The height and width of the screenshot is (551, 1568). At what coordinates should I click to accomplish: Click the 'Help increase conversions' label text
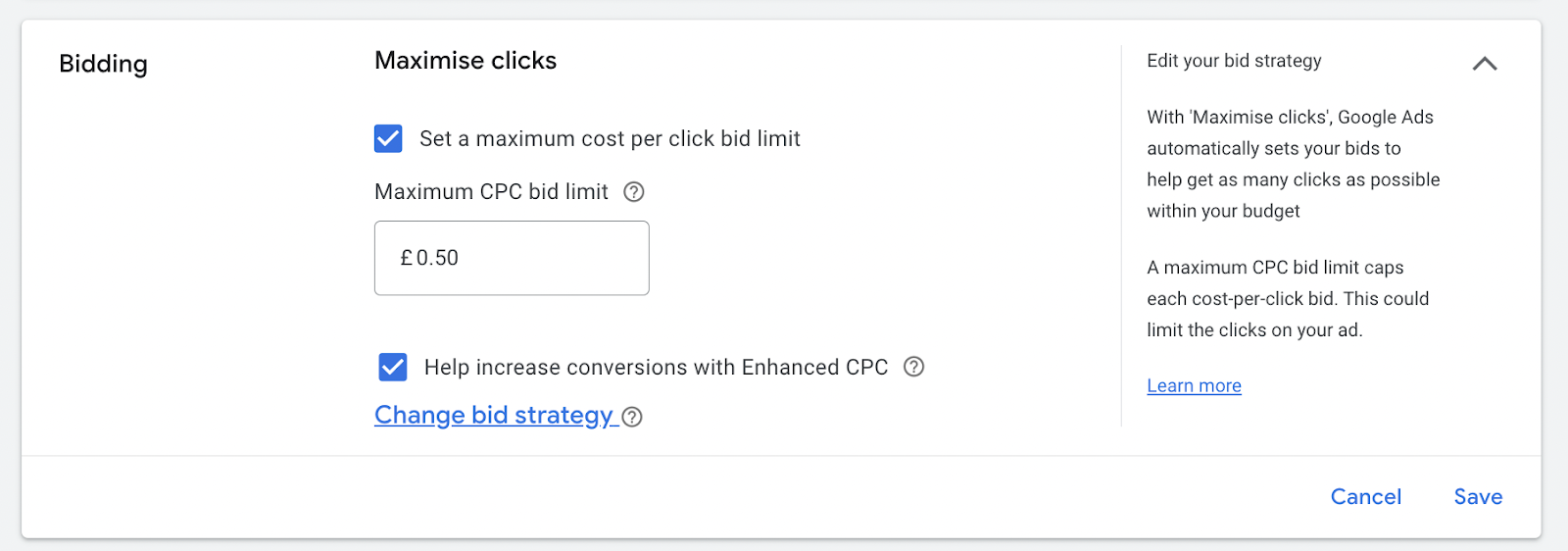[x=656, y=368]
